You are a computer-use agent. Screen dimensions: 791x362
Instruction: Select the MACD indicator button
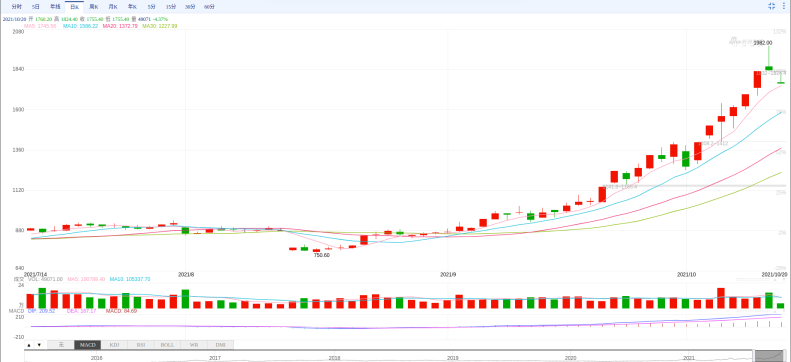point(87,345)
